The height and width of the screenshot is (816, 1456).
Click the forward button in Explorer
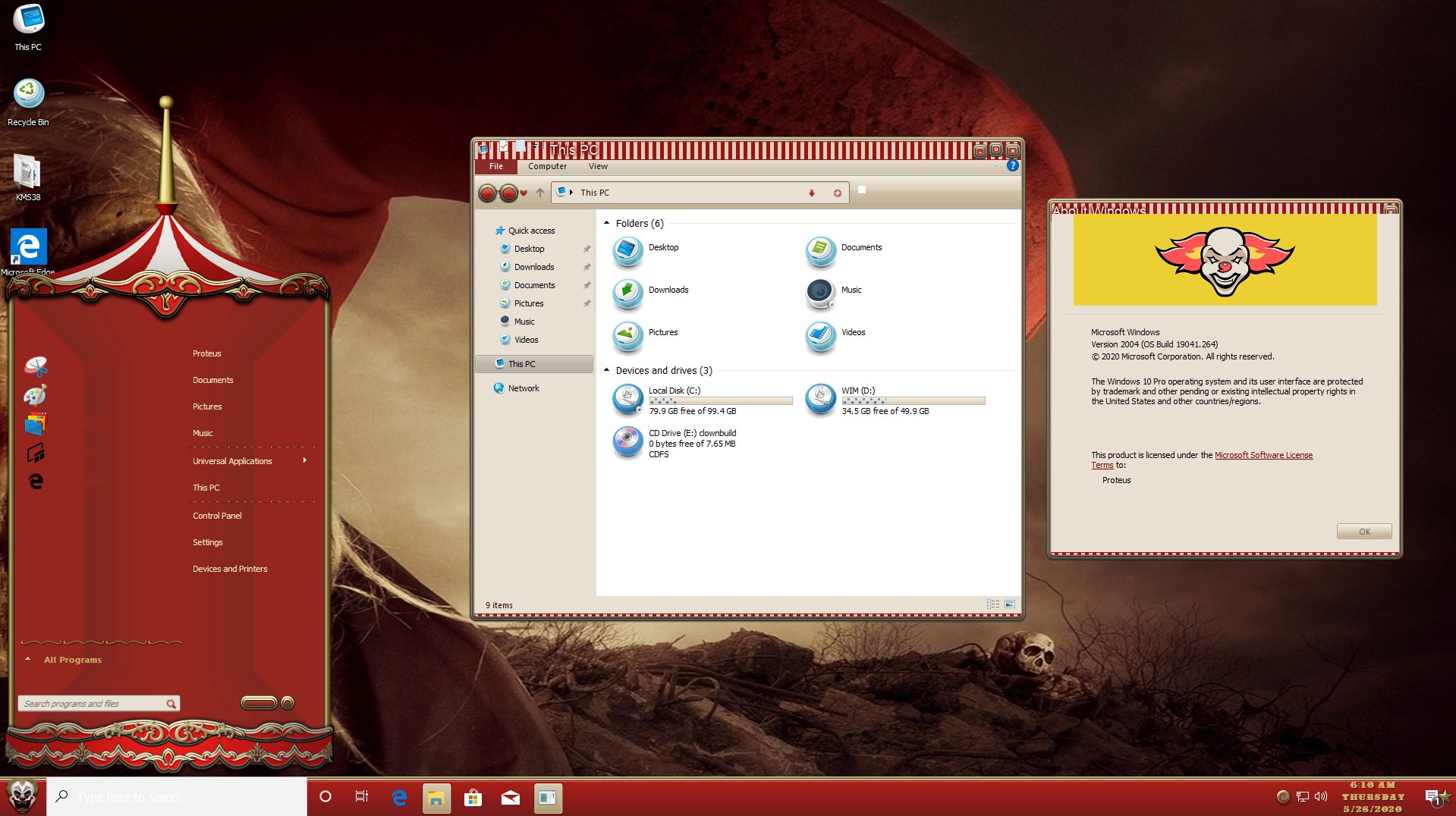[508, 193]
